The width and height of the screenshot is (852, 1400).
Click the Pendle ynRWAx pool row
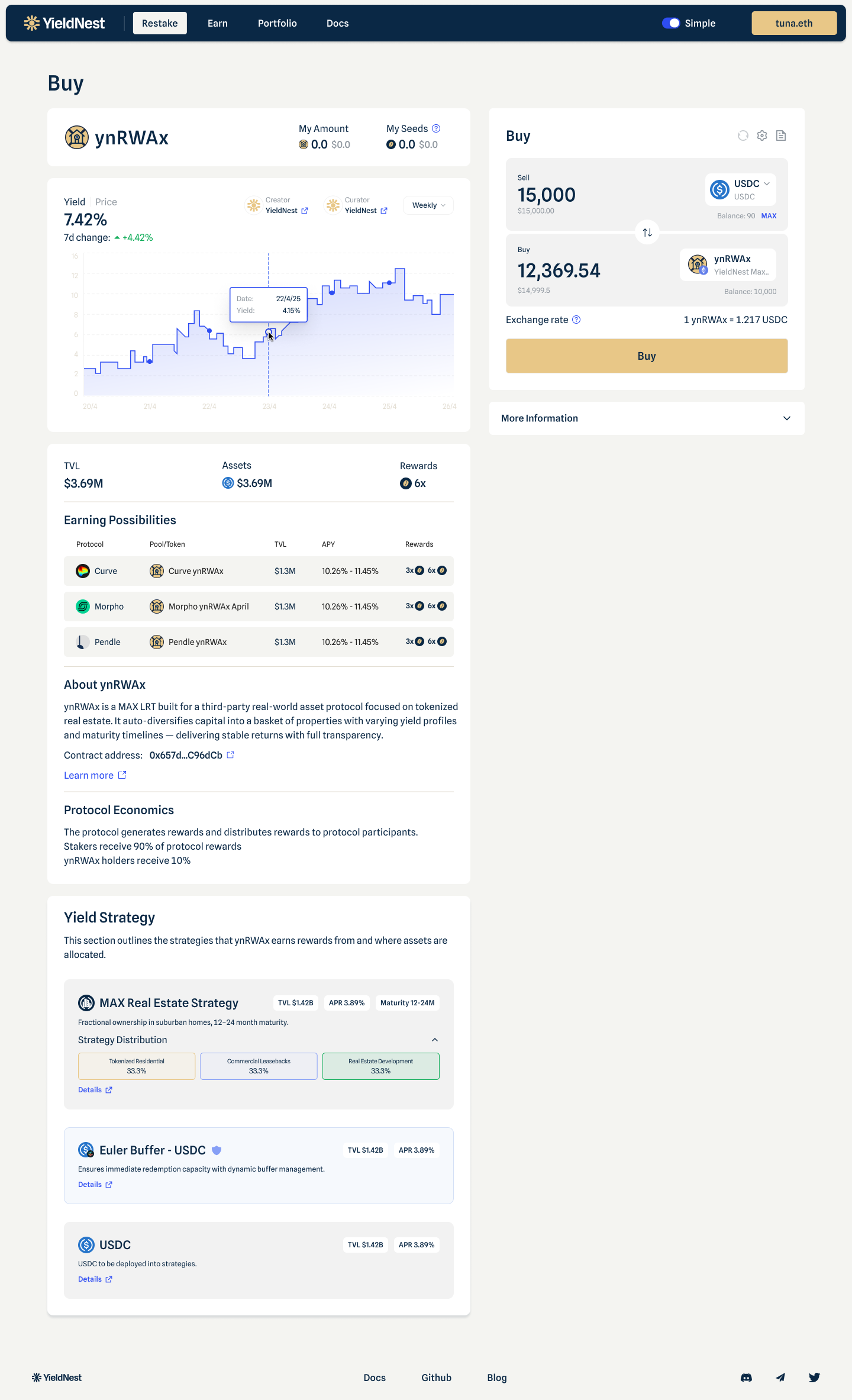pyautogui.click(x=259, y=642)
